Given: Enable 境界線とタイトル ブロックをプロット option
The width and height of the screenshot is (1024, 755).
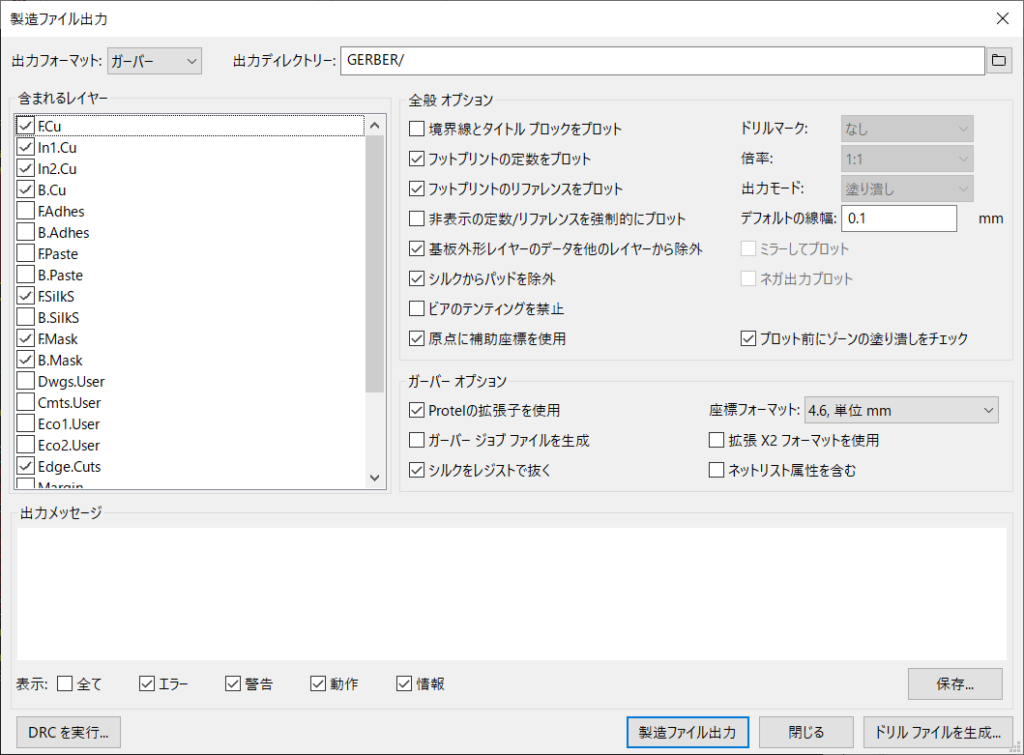Looking at the screenshot, I should (x=417, y=129).
